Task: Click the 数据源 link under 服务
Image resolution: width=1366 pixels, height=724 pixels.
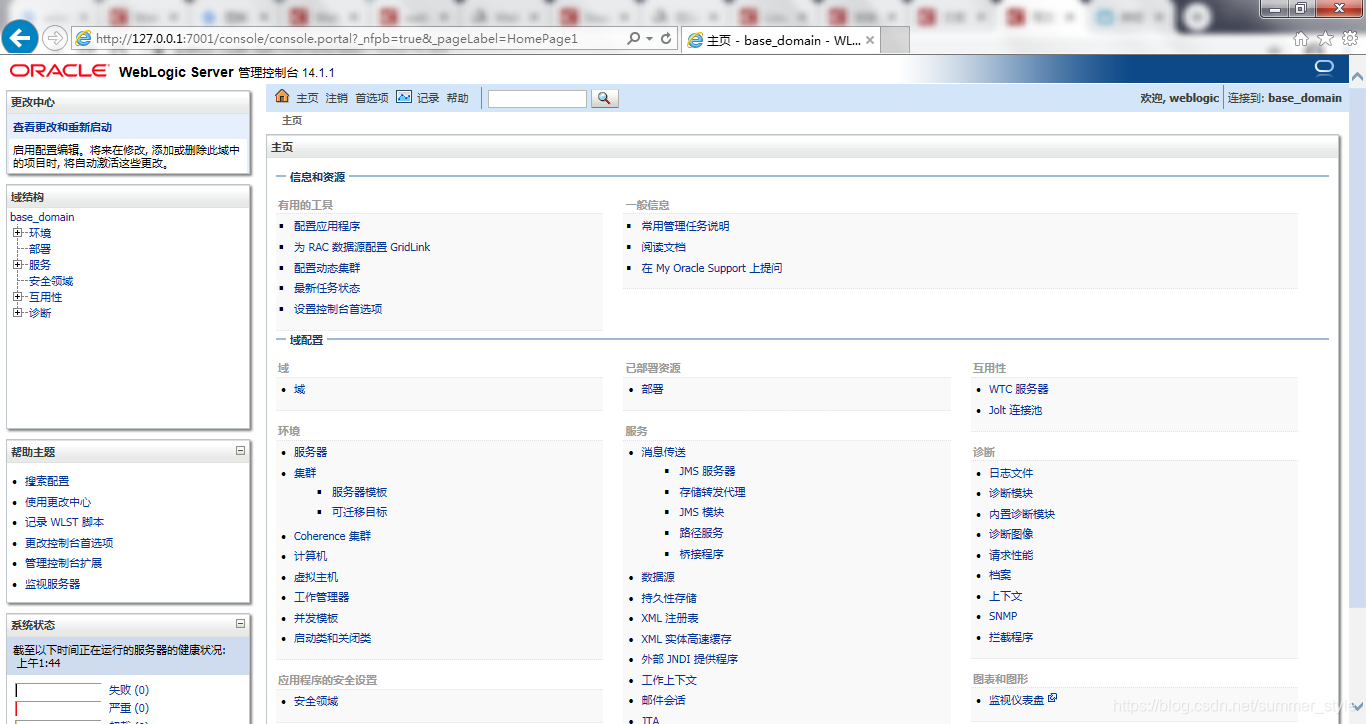Action: [x=658, y=577]
